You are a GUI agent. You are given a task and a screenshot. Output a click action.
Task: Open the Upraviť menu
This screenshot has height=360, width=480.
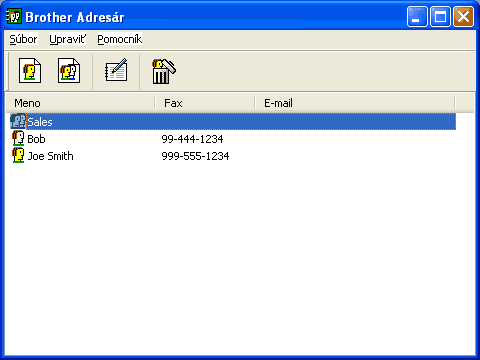[x=68, y=39]
